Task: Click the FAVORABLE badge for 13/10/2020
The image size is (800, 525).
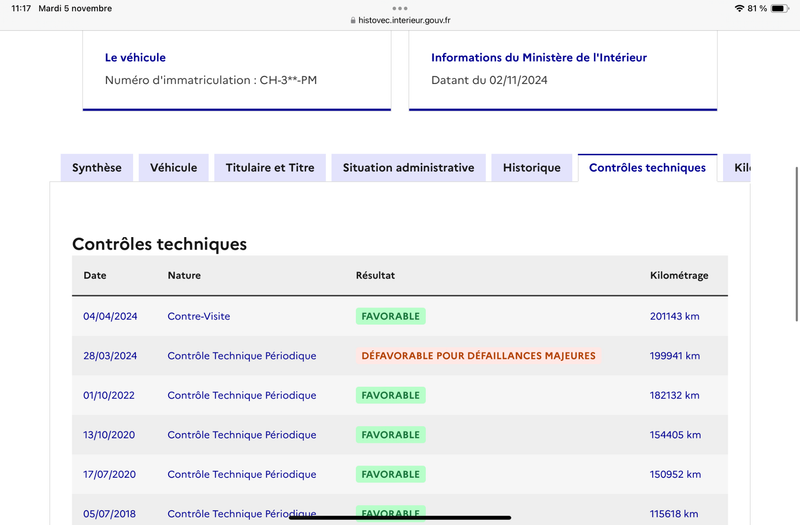Action: tap(391, 435)
